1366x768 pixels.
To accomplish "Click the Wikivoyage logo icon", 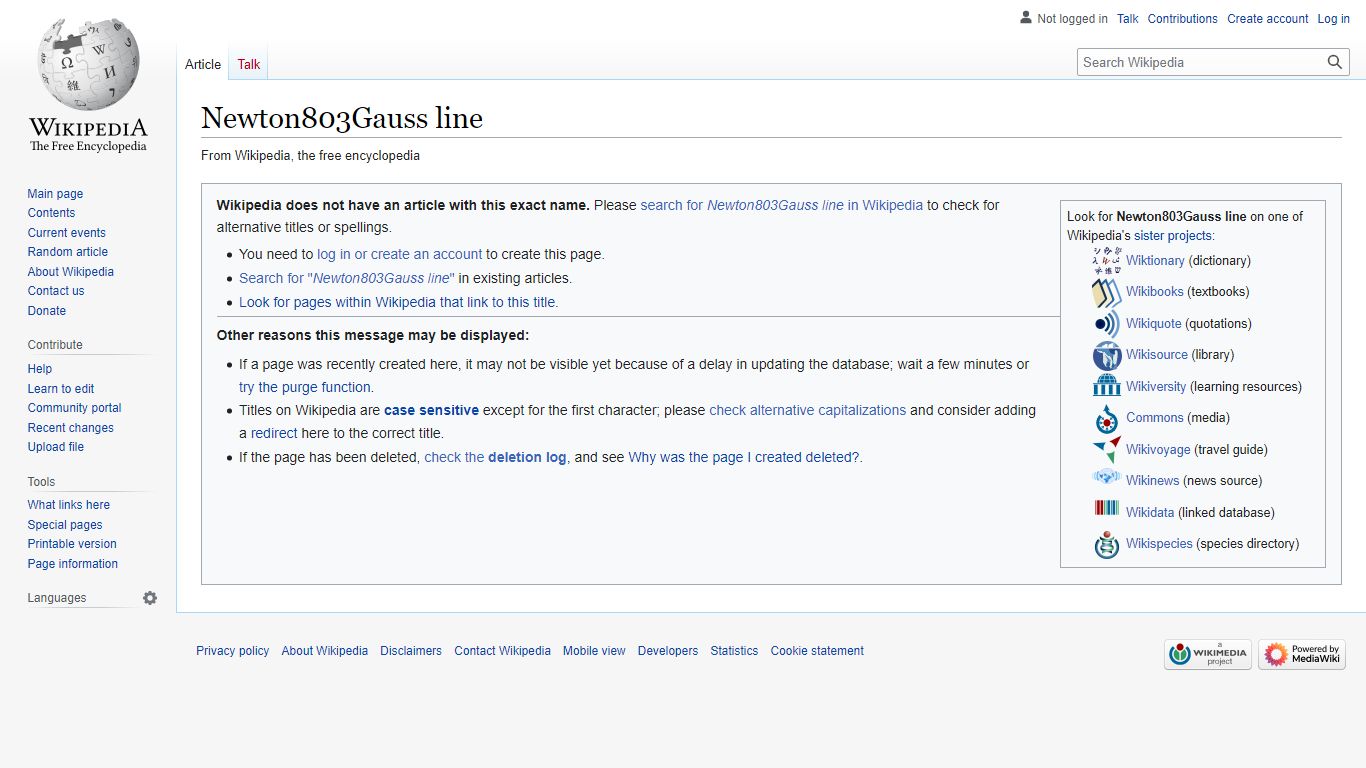I will click(x=1107, y=450).
